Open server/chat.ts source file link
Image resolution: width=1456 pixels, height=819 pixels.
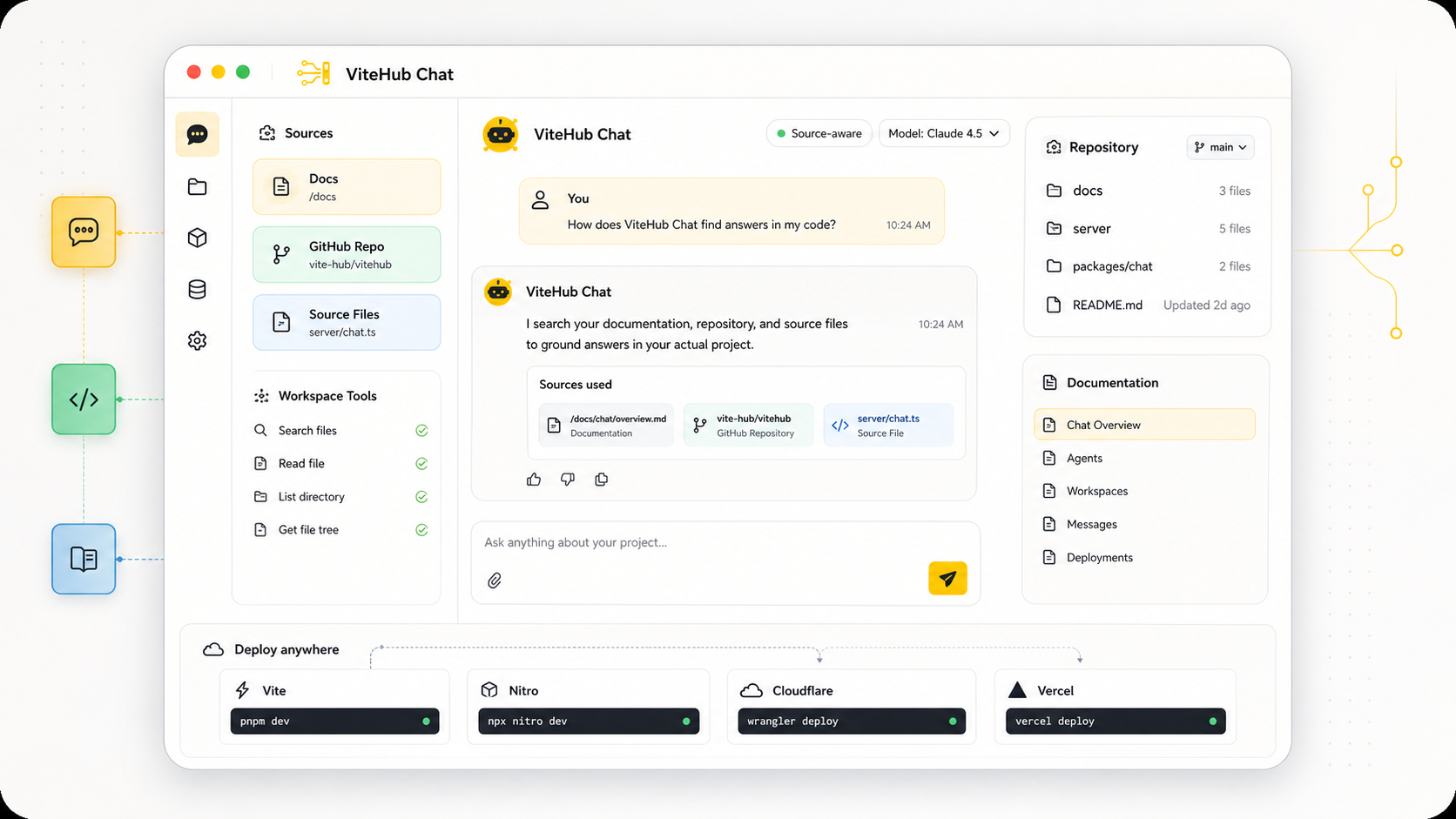tap(888, 425)
